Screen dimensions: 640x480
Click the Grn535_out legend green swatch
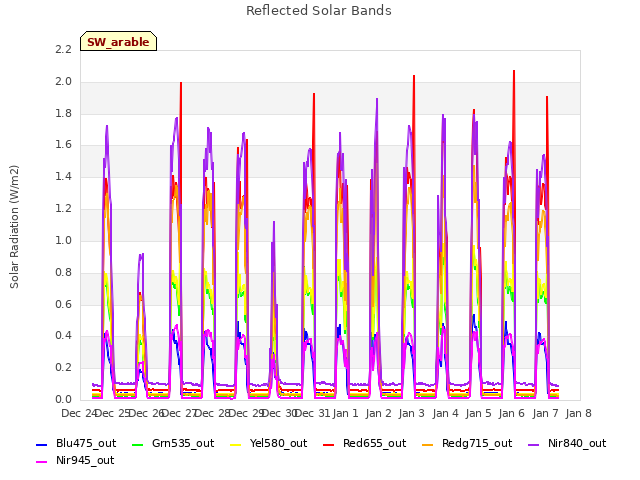(x=138, y=444)
